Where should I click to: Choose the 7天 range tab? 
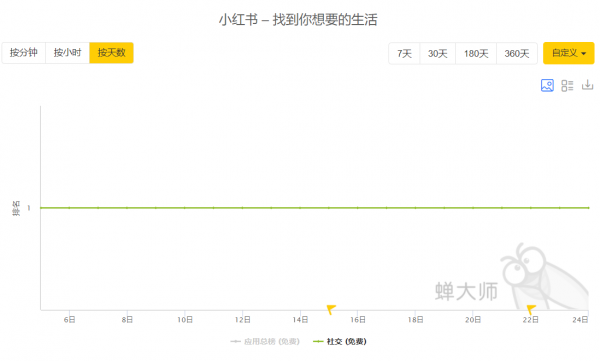[404, 54]
